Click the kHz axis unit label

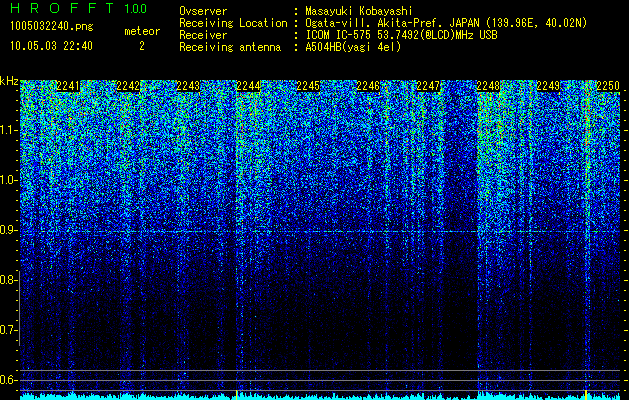[x=9, y=81]
